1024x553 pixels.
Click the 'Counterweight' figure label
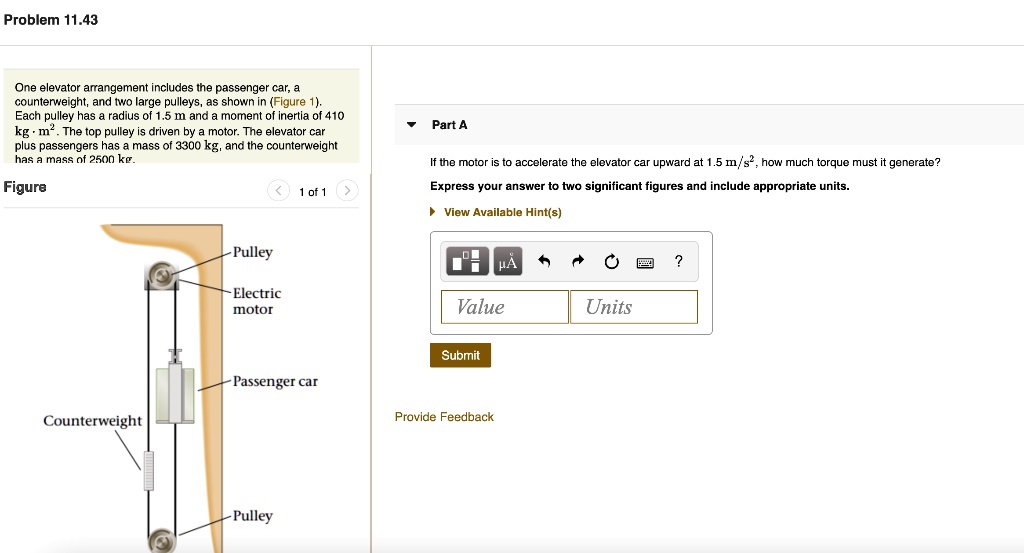92,420
